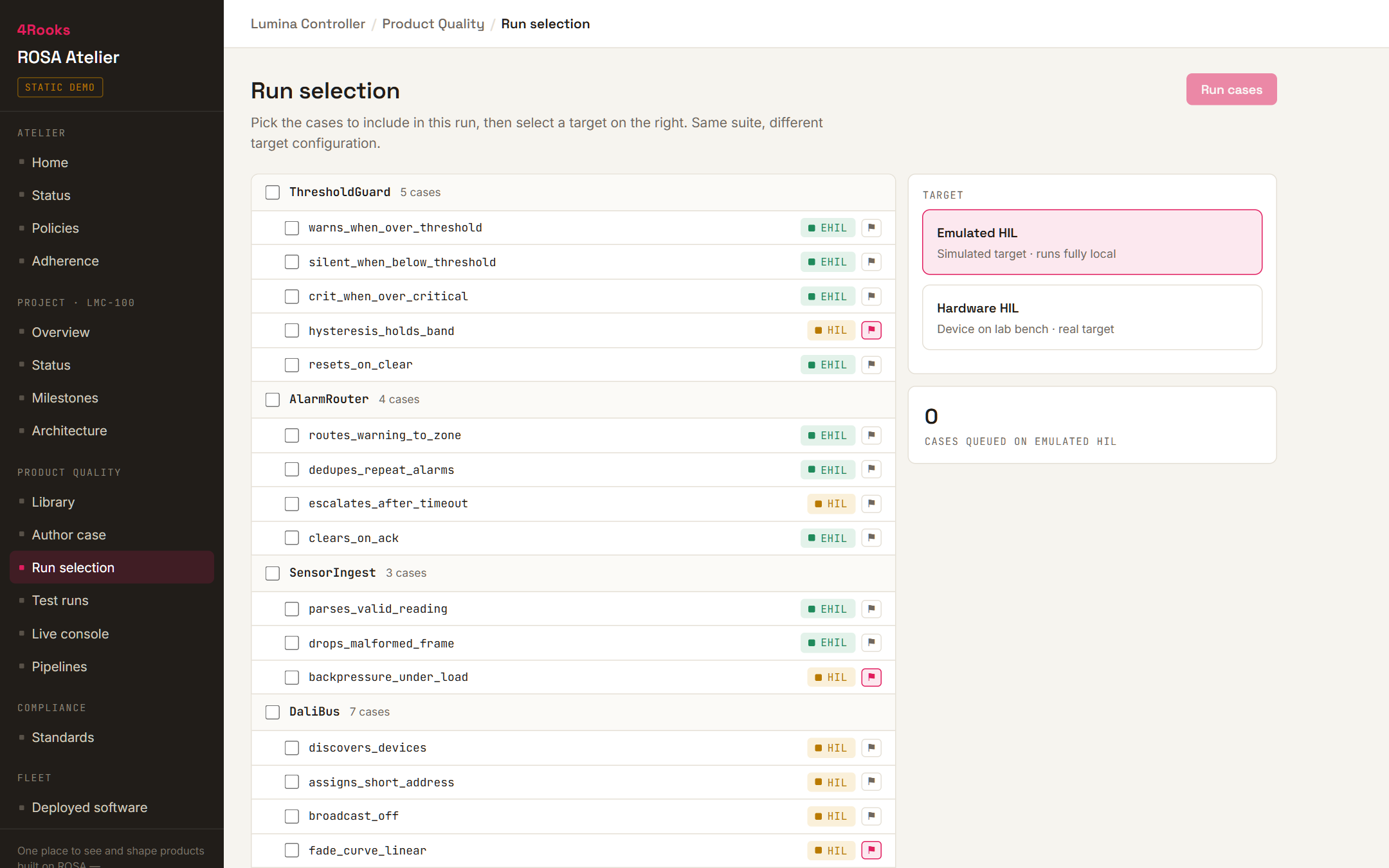1389x868 pixels.
Task: Open Policies in the sidebar
Action: pyautogui.click(x=112, y=228)
